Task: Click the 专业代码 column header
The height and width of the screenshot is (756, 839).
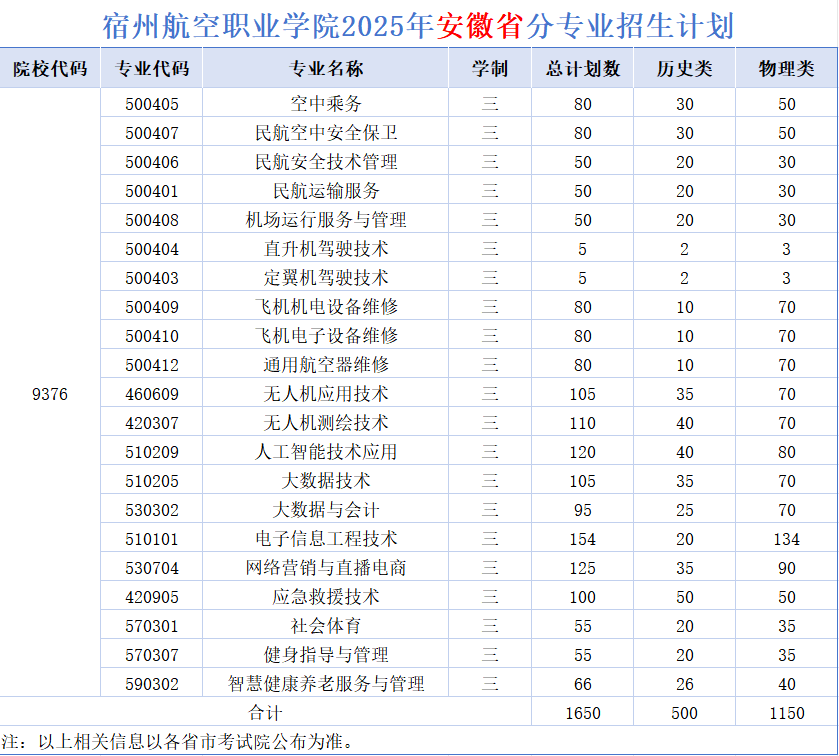Action: click(x=152, y=69)
